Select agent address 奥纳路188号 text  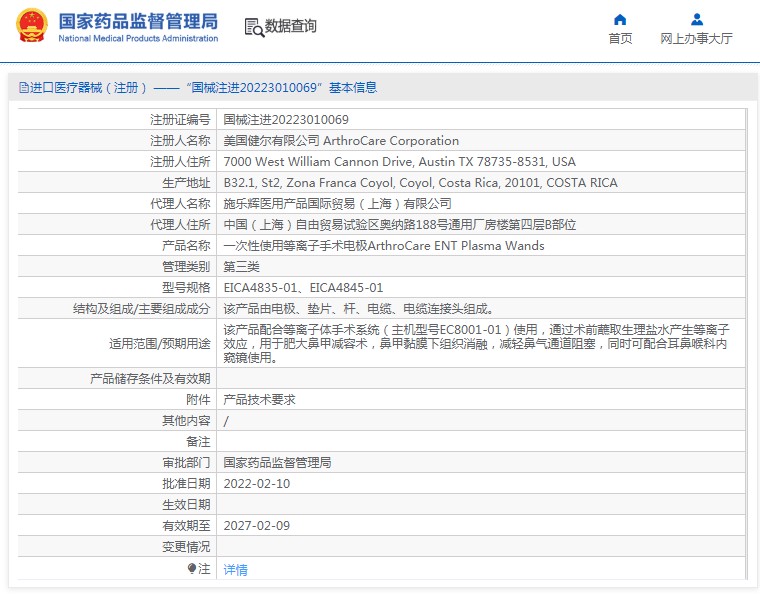pyautogui.click(x=399, y=224)
